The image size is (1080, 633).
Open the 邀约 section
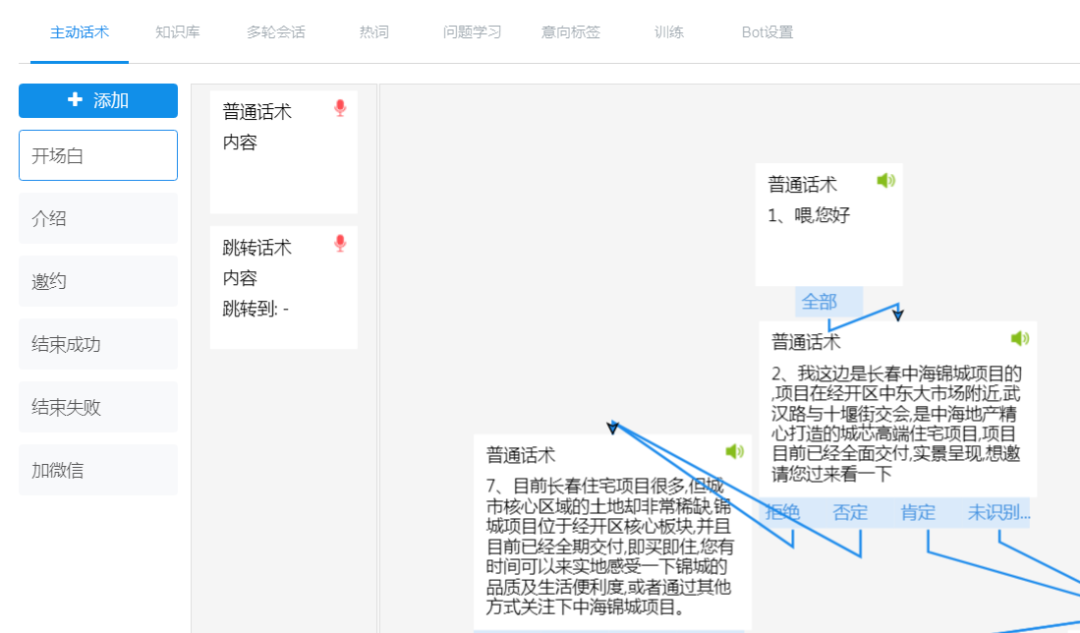point(97,281)
